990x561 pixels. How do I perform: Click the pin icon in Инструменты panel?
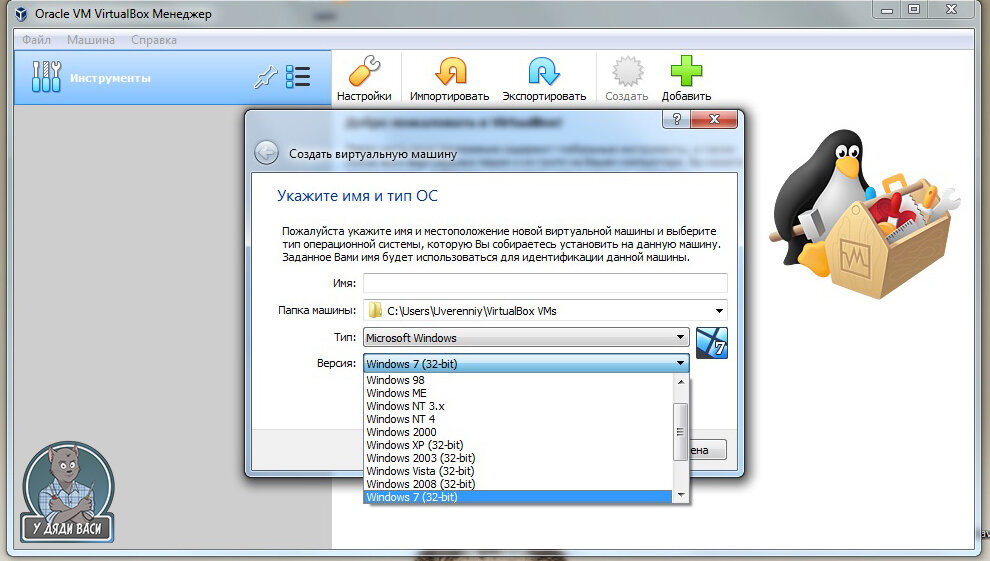pos(266,78)
